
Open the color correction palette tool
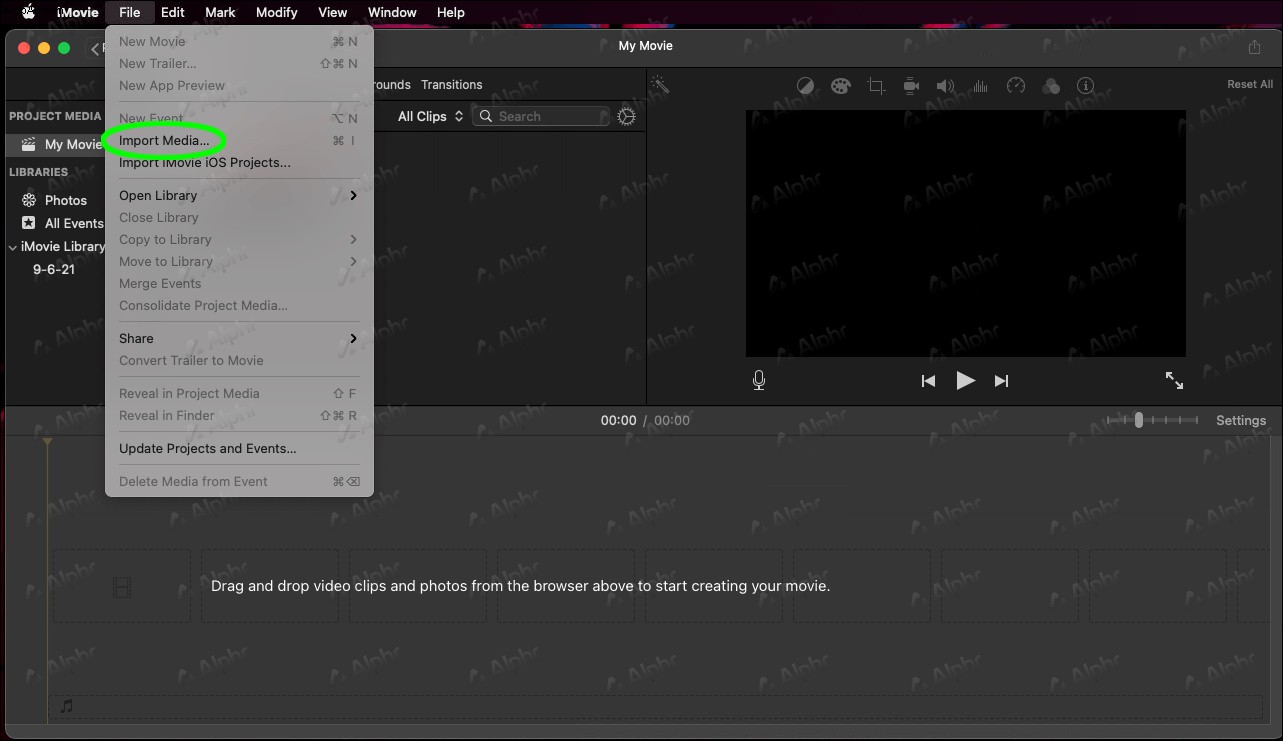[841, 86]
